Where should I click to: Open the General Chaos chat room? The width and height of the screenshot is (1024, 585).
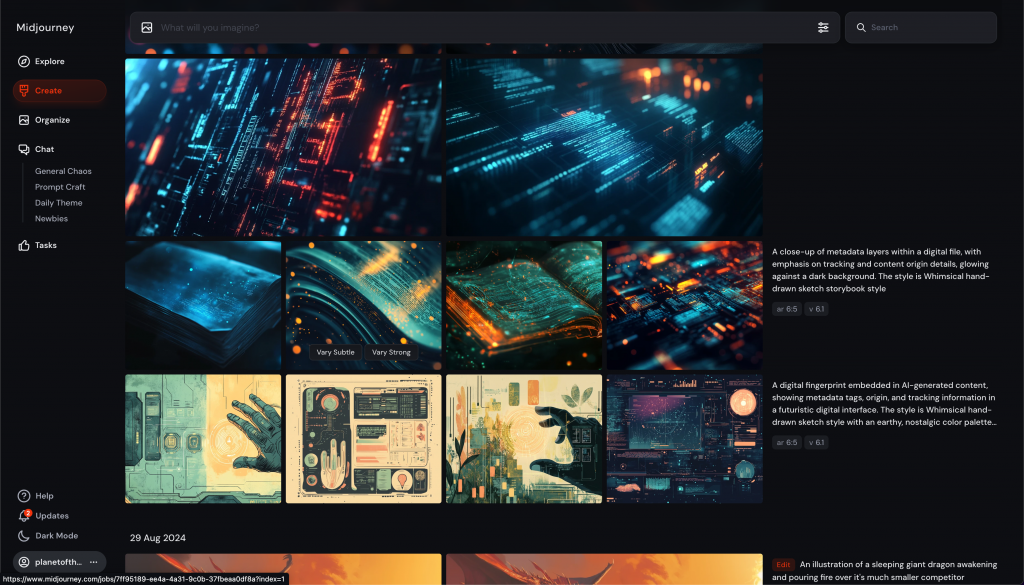coord(63,171)
